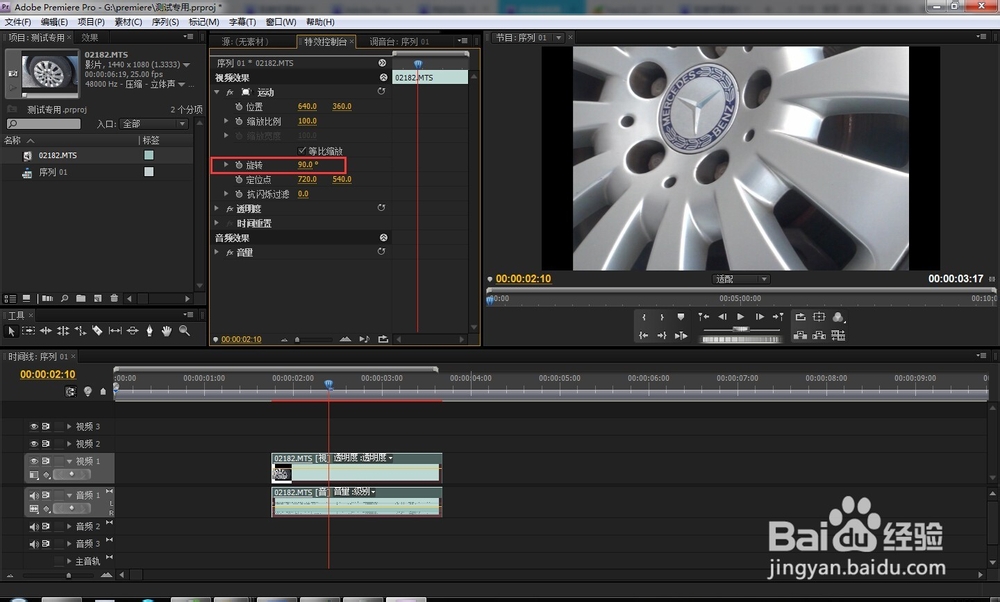Switch project panel to list view
The width and height of the screenshot is (1000, 602).
point(10,298)
